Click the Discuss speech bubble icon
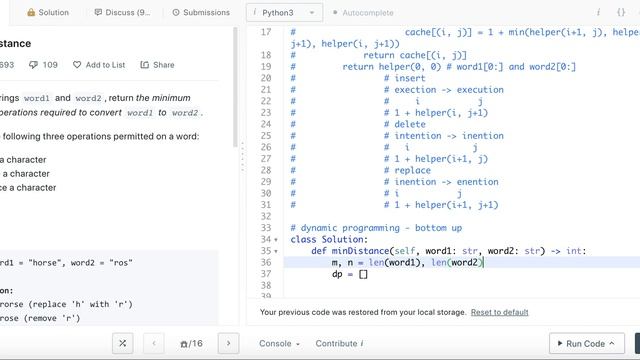 tap(98, 12)
